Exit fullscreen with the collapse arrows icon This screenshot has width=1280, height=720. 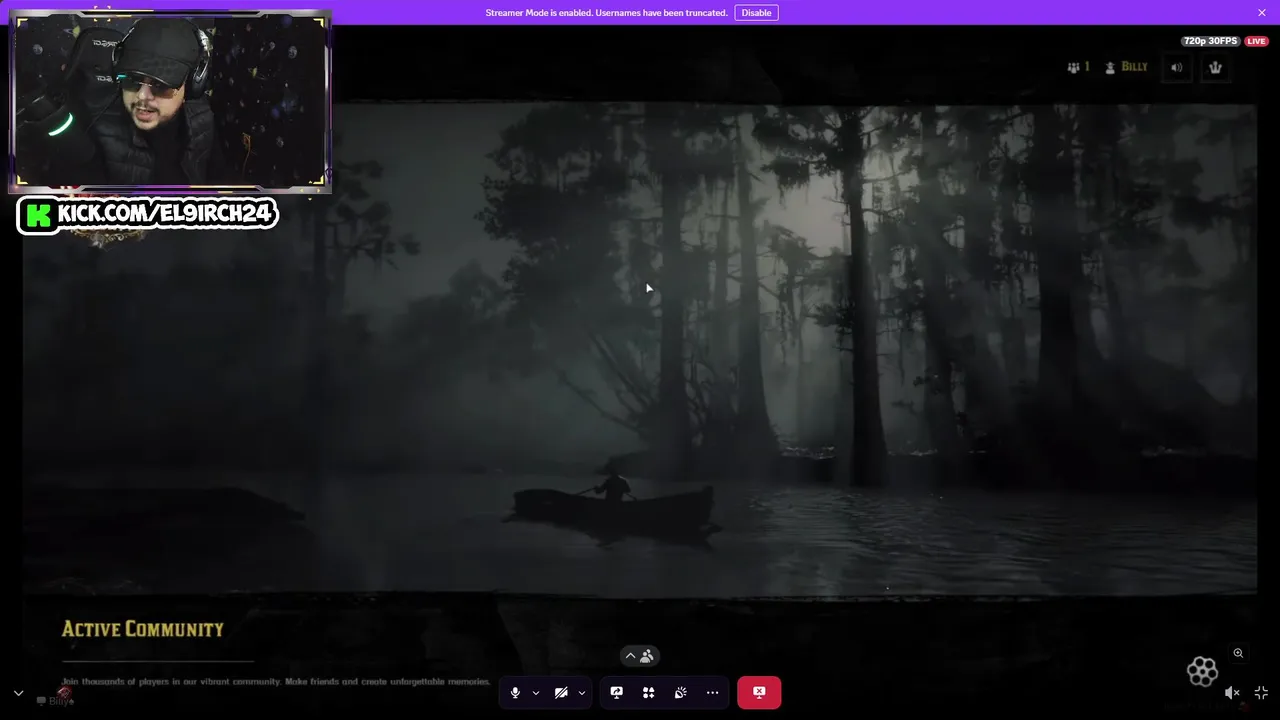coord(1261,692)
